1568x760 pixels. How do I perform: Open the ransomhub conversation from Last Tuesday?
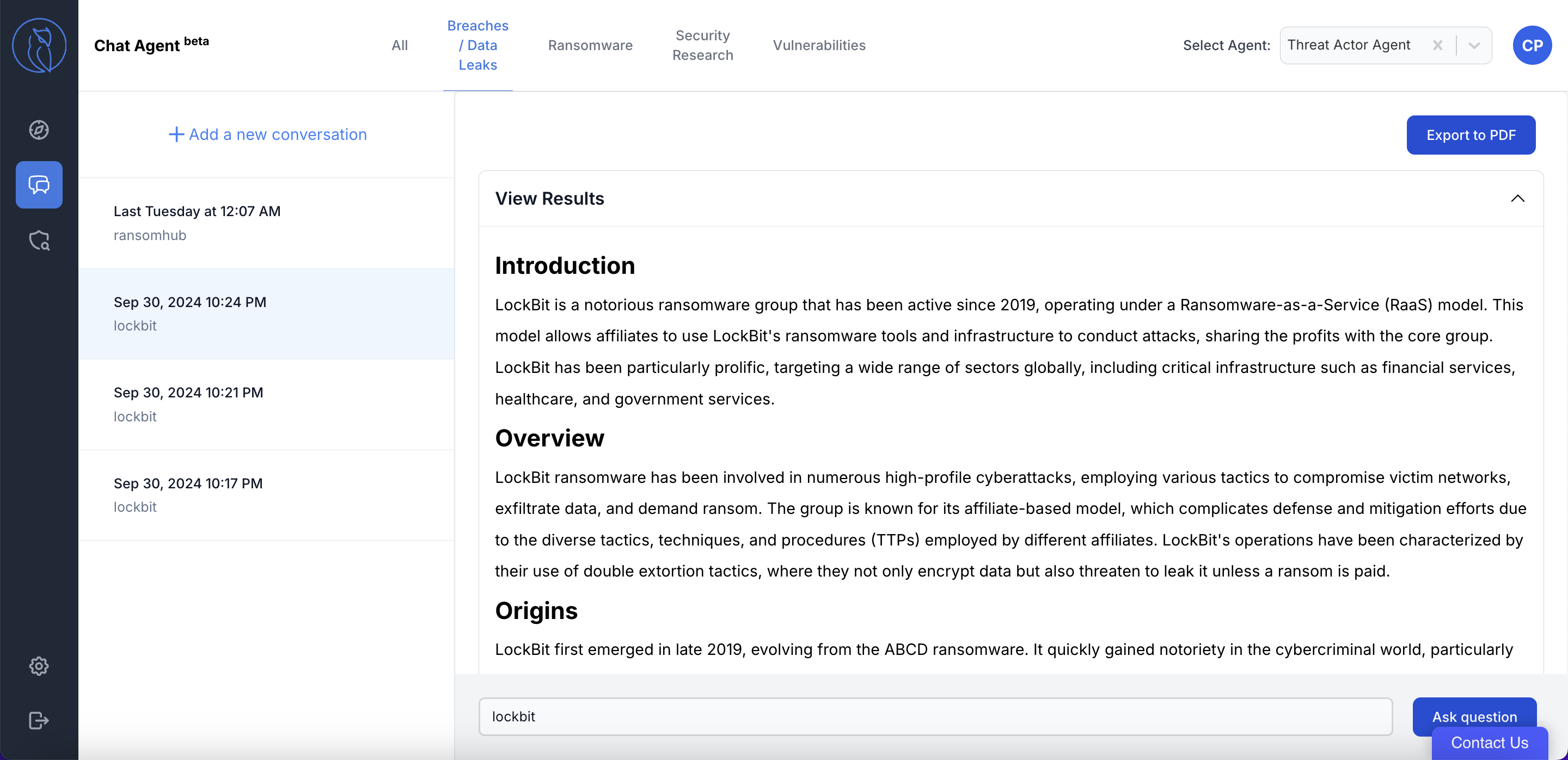coord(267,223)
